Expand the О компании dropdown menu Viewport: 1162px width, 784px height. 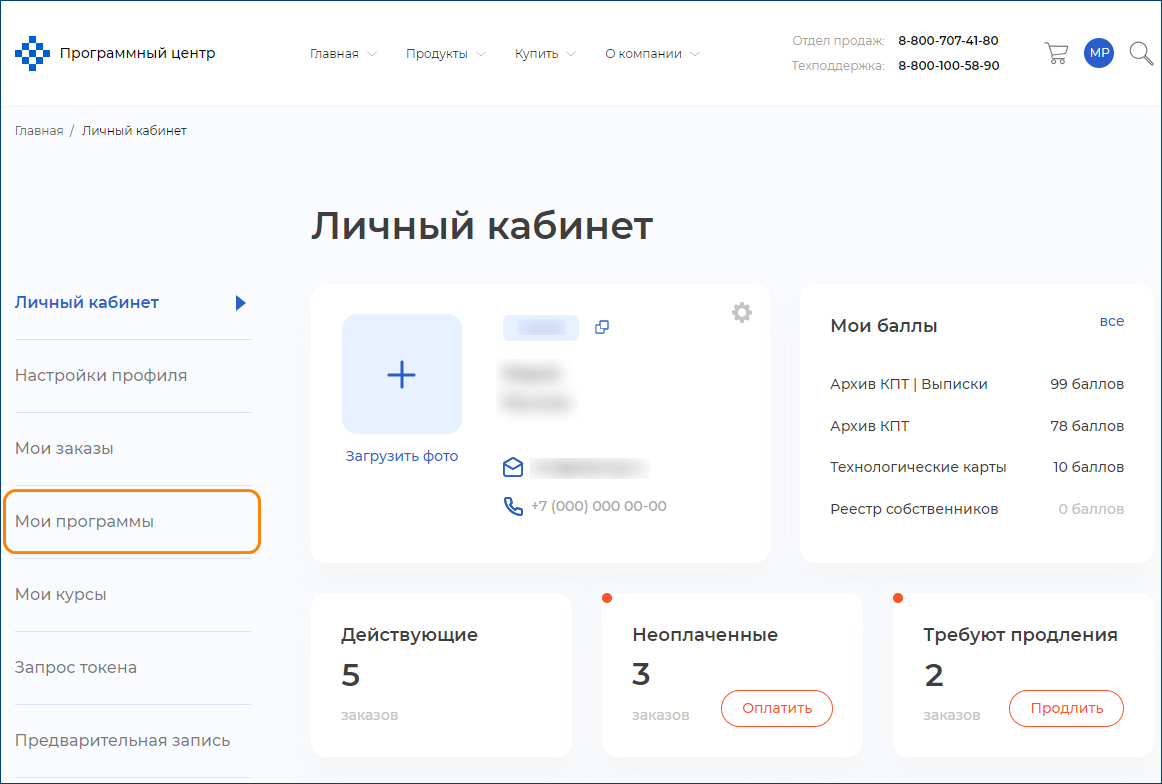[652, 54]
